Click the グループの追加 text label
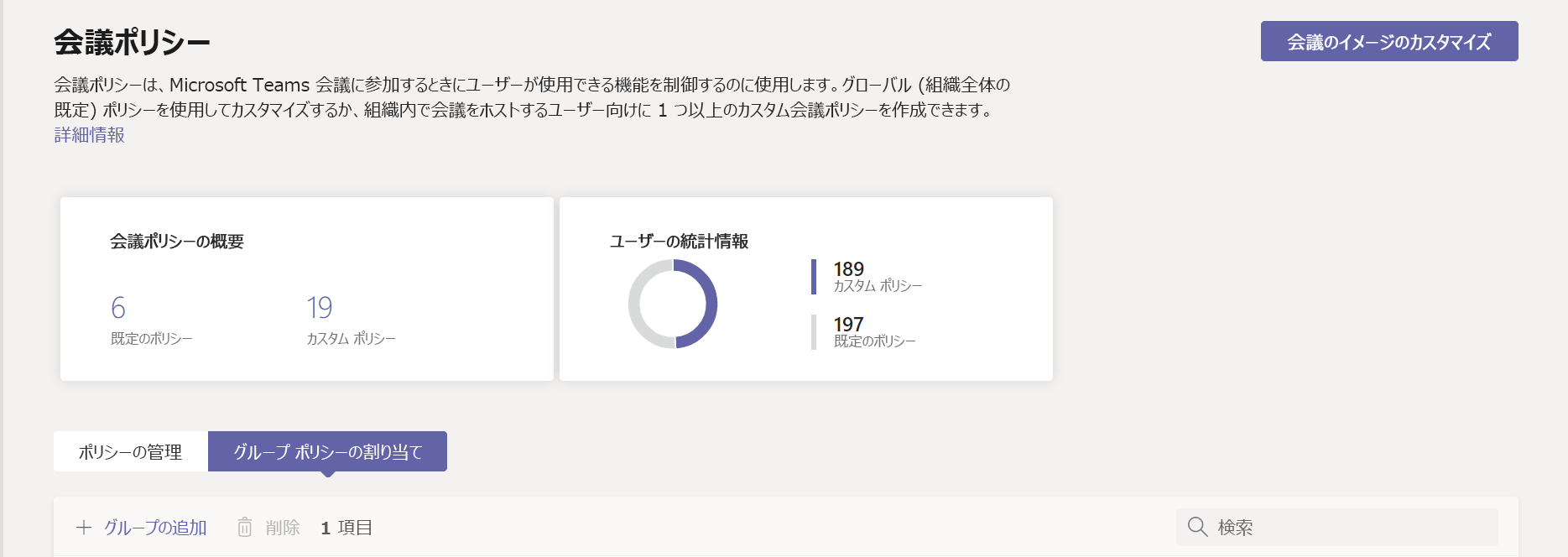1568x557 pixels. click(x=155, y=528)
